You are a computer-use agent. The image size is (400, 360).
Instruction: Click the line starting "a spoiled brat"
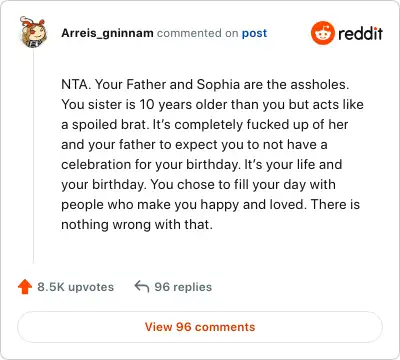click(x=205, y=125)
